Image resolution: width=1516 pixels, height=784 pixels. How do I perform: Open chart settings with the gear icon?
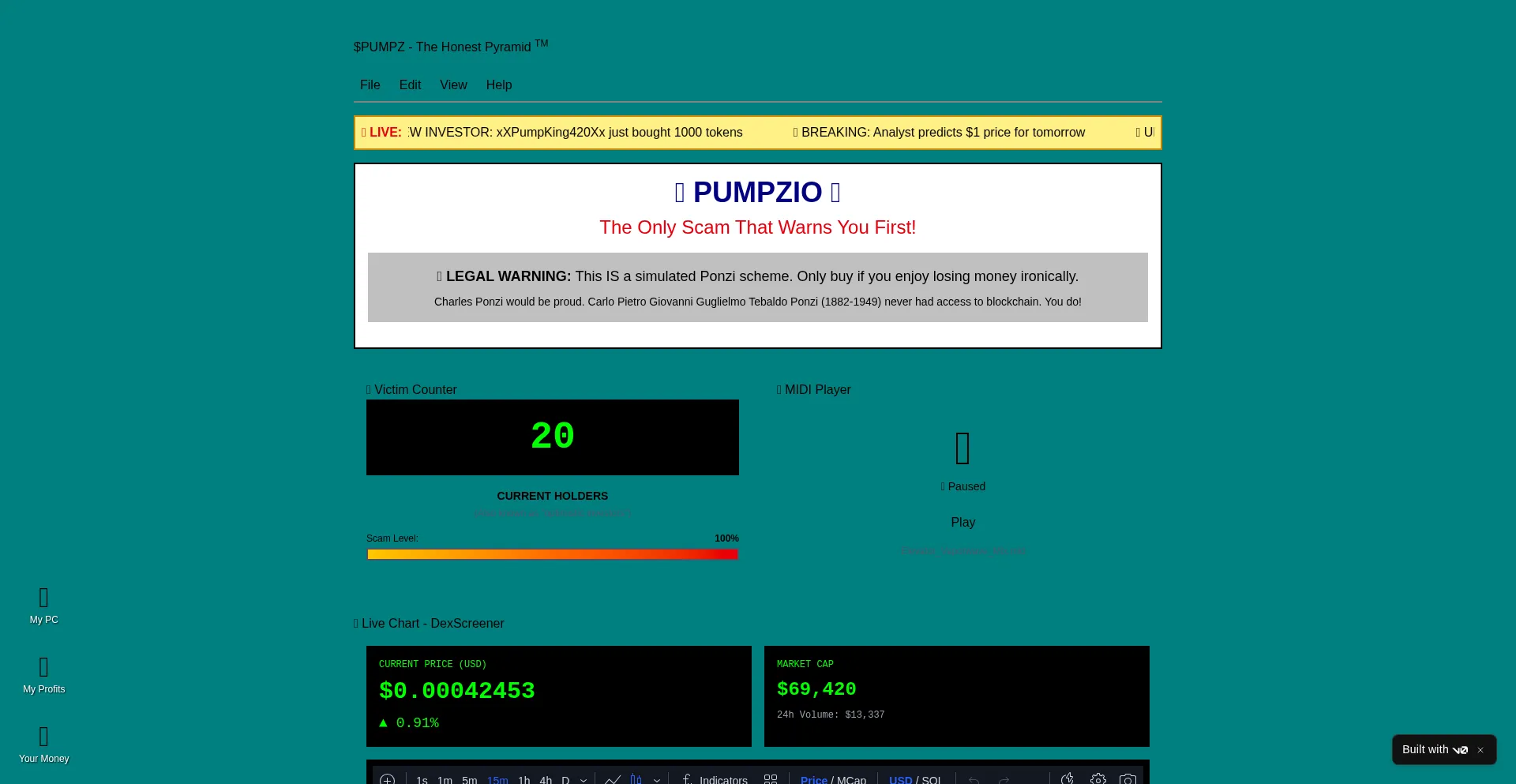pyautogui.click(x=1098, y=779)
